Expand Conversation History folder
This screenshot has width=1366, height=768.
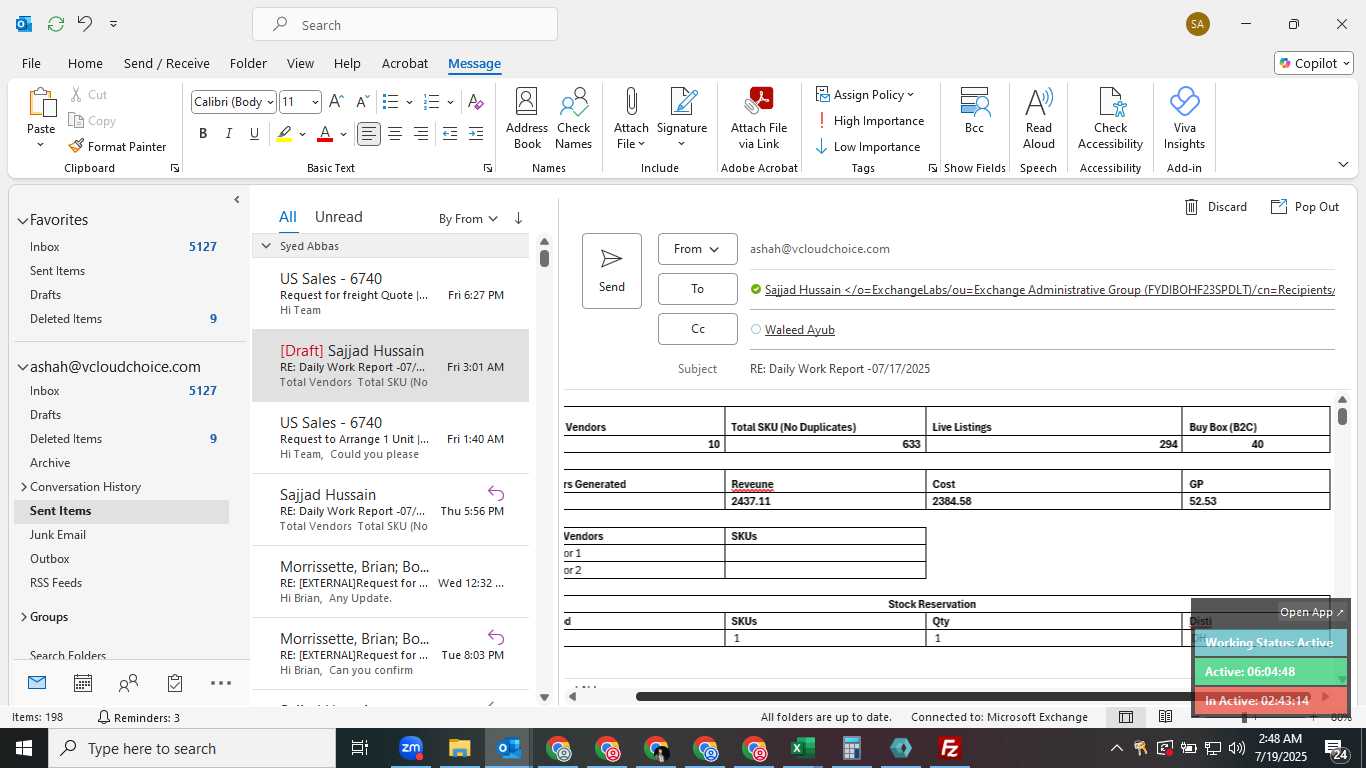[23, 487]
